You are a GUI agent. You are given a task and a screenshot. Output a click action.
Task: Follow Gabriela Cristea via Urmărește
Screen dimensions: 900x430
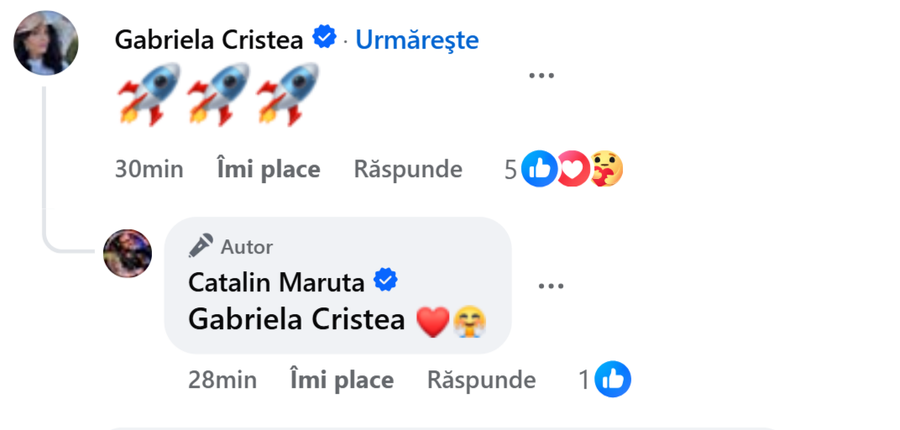click(417, 40)
